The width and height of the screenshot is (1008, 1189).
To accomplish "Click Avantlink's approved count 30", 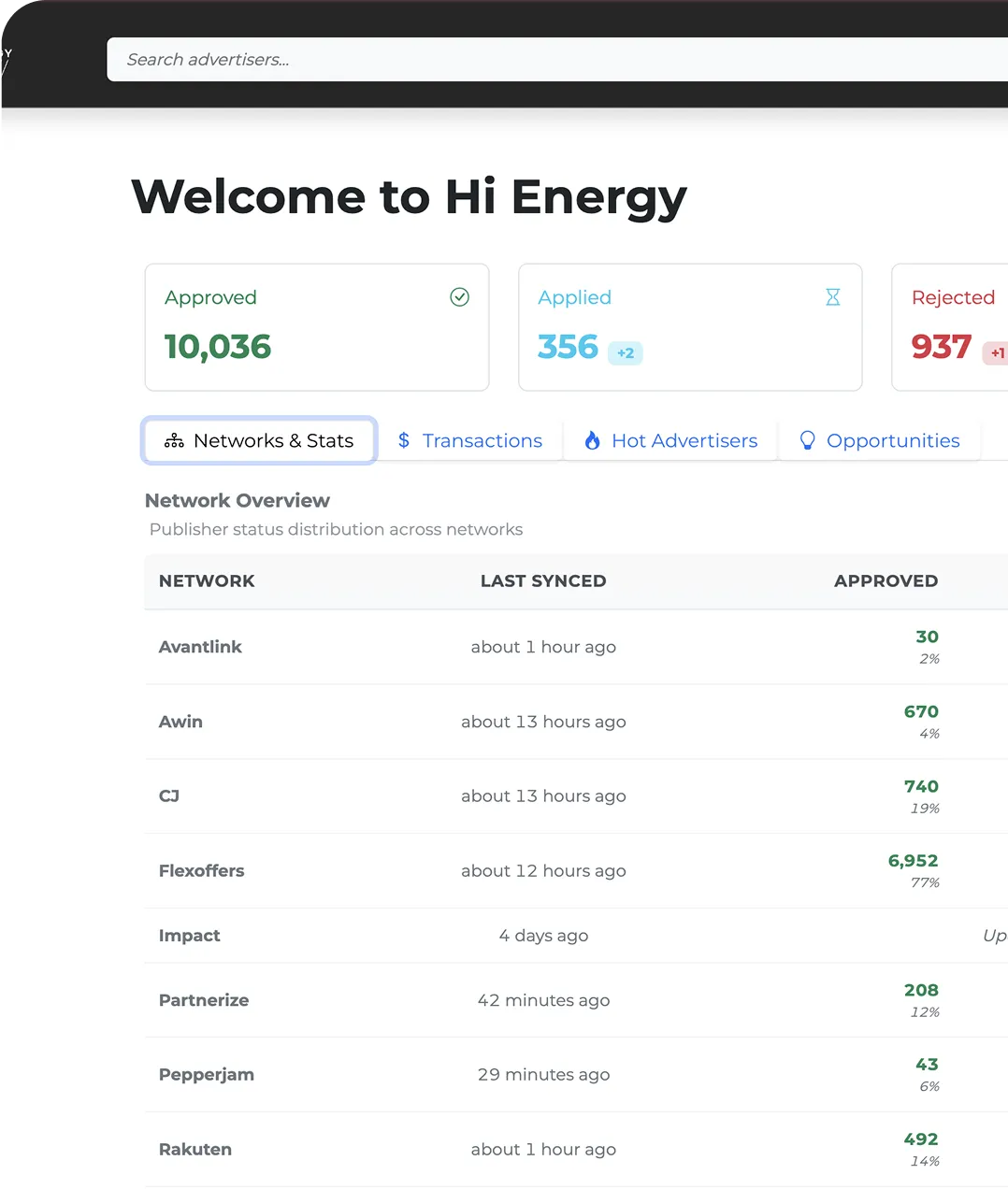I will pos(927,637).
